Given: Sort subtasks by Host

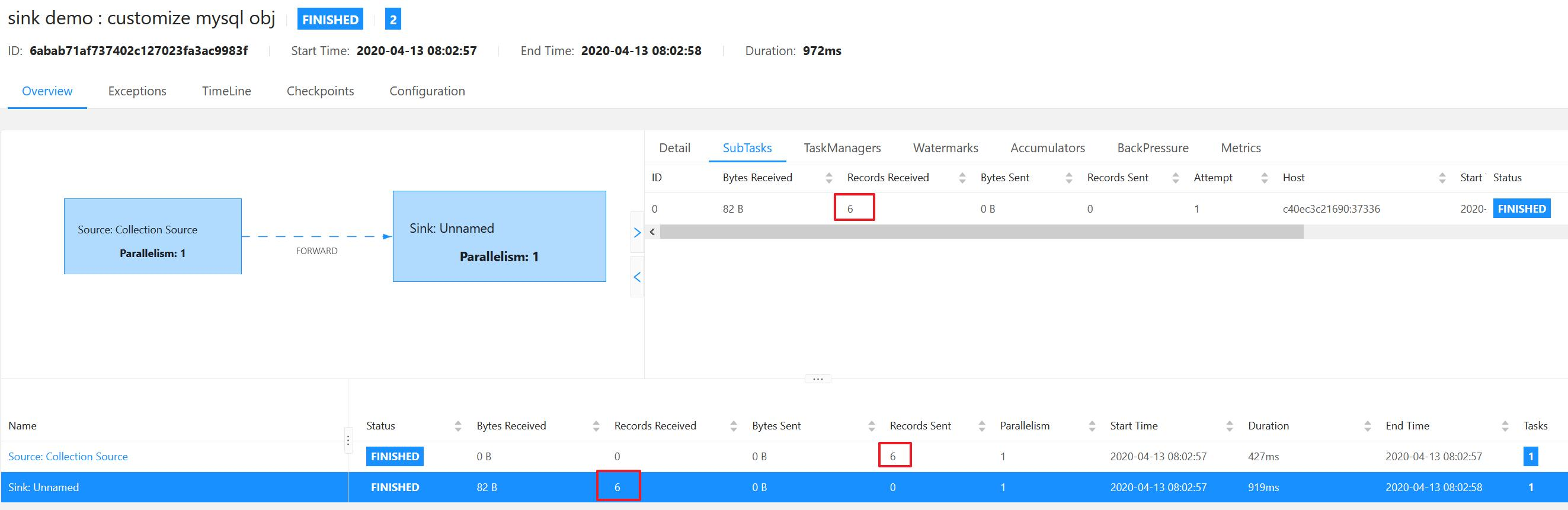Looking at the screenshot, I should pyautogui.click(x=1442, y=178).
